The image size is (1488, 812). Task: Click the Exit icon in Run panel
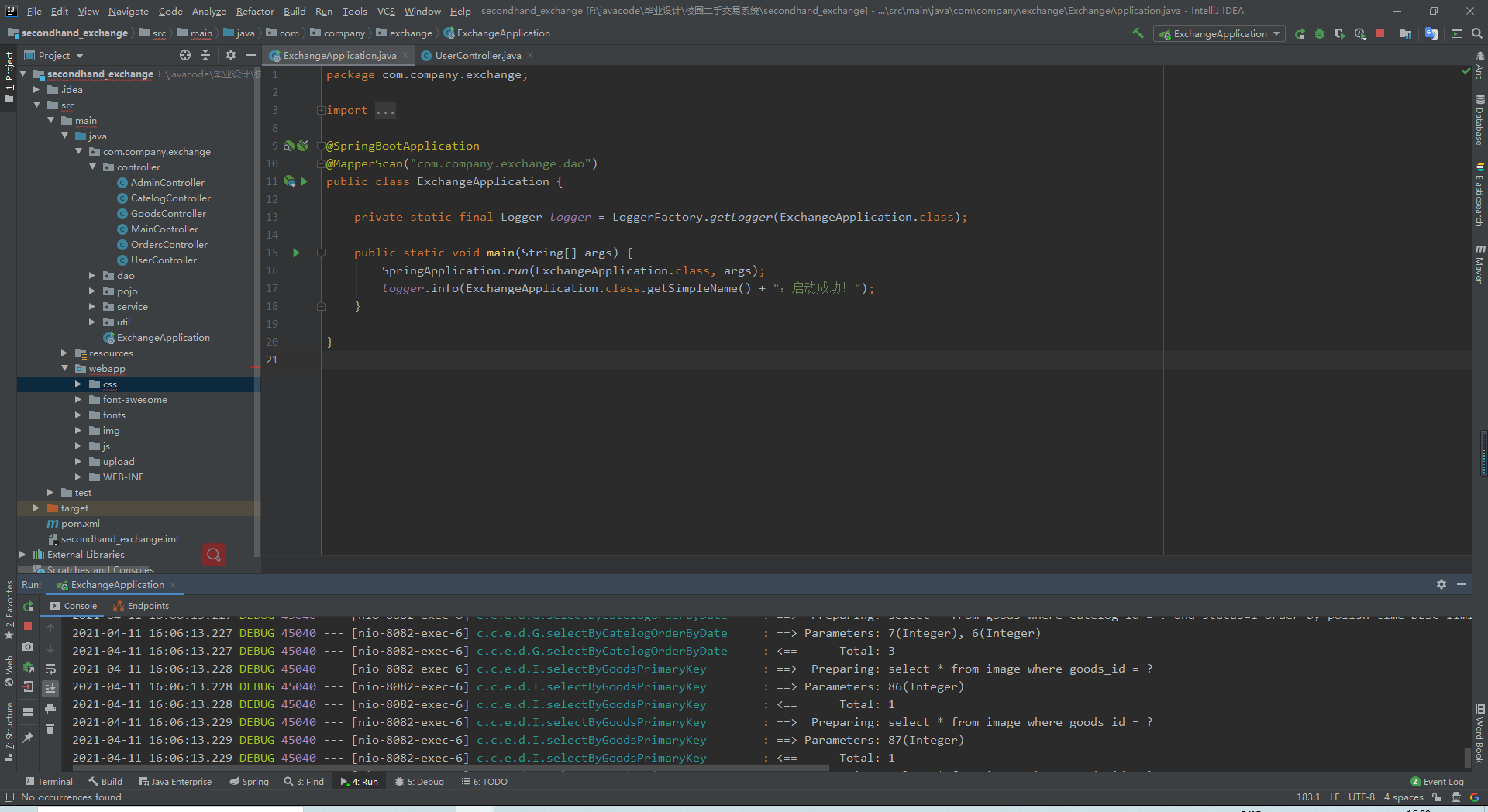(28, 686)
